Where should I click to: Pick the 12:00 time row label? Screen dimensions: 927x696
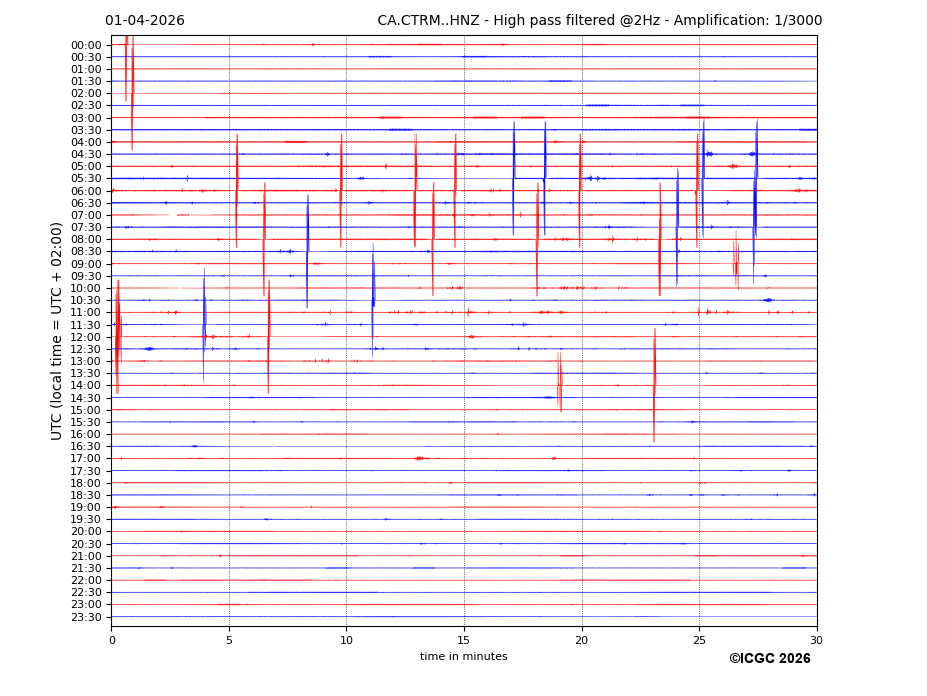tap(86, 337)
